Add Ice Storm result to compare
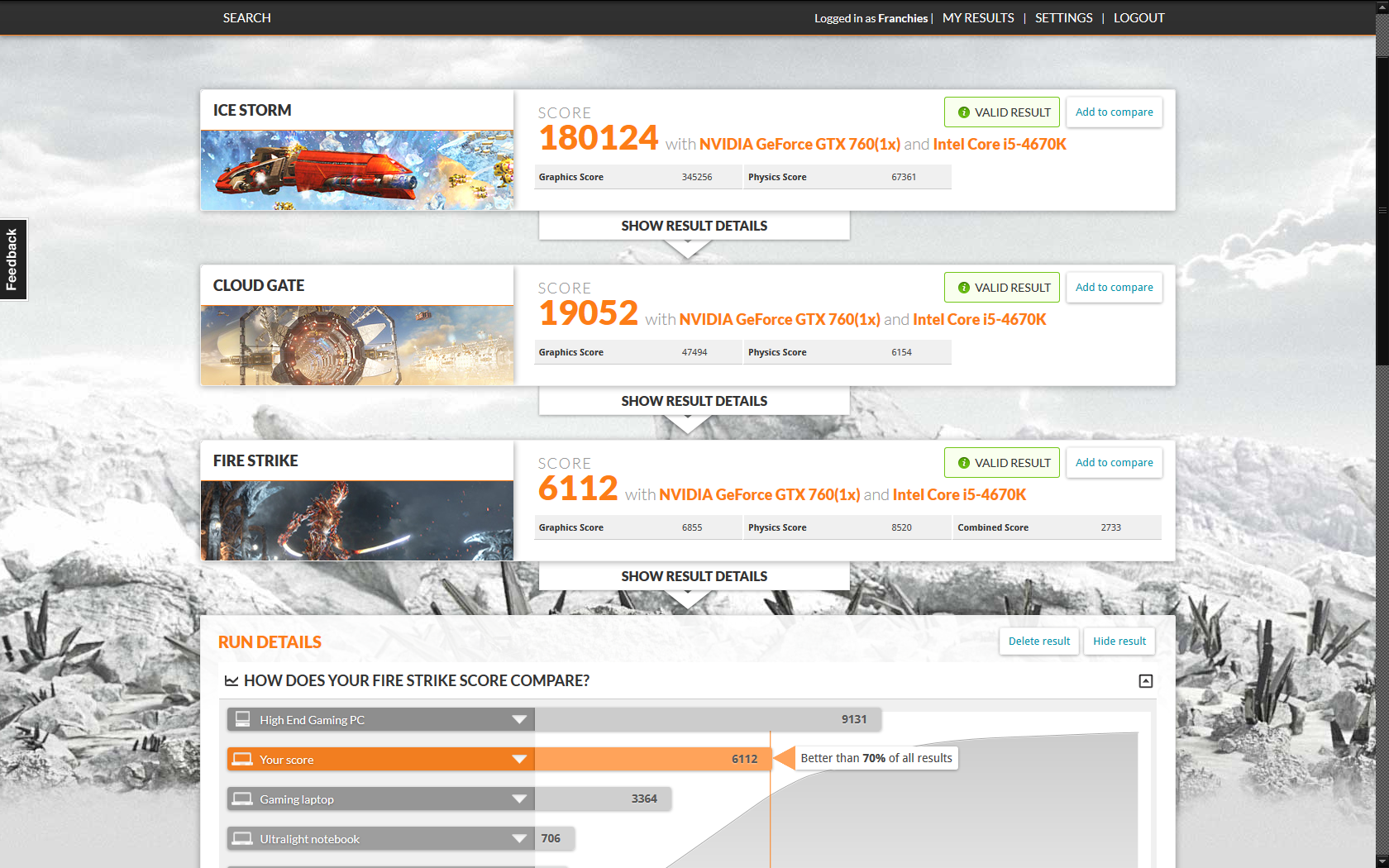1389x868 pixels. 1114,112
